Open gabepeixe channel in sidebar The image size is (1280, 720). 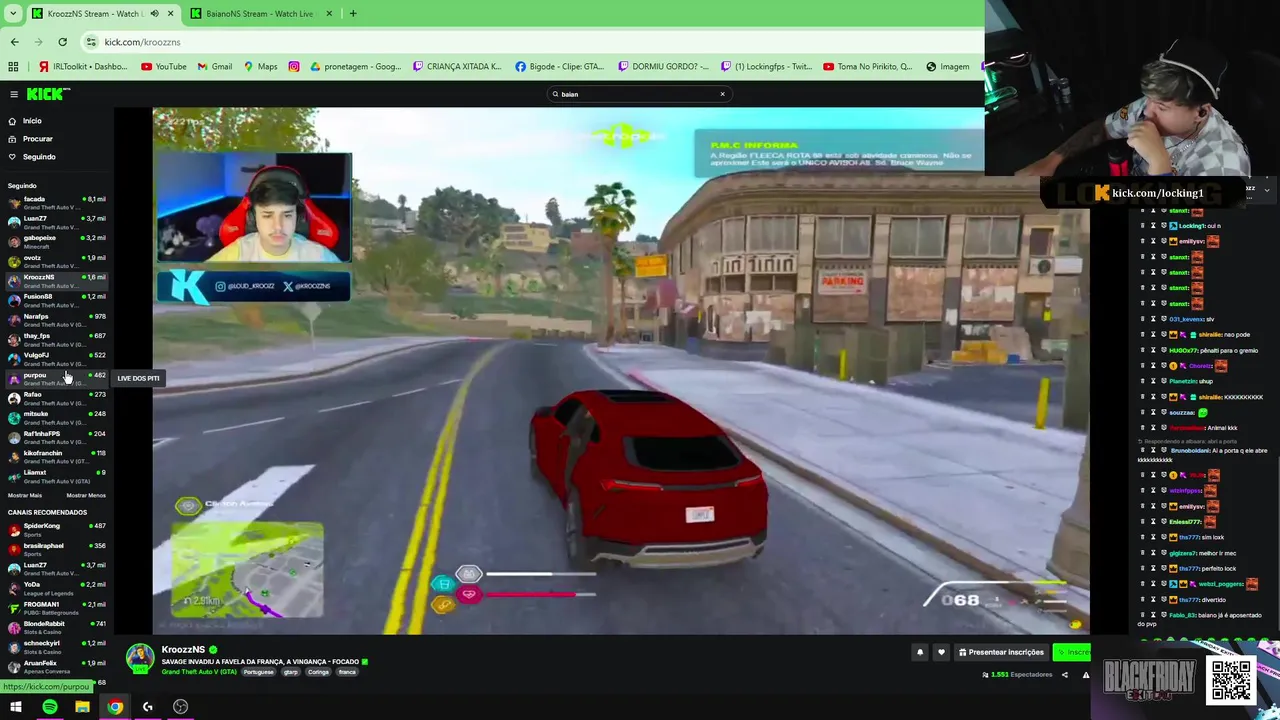pyautogui.click(x=56, y=242)
